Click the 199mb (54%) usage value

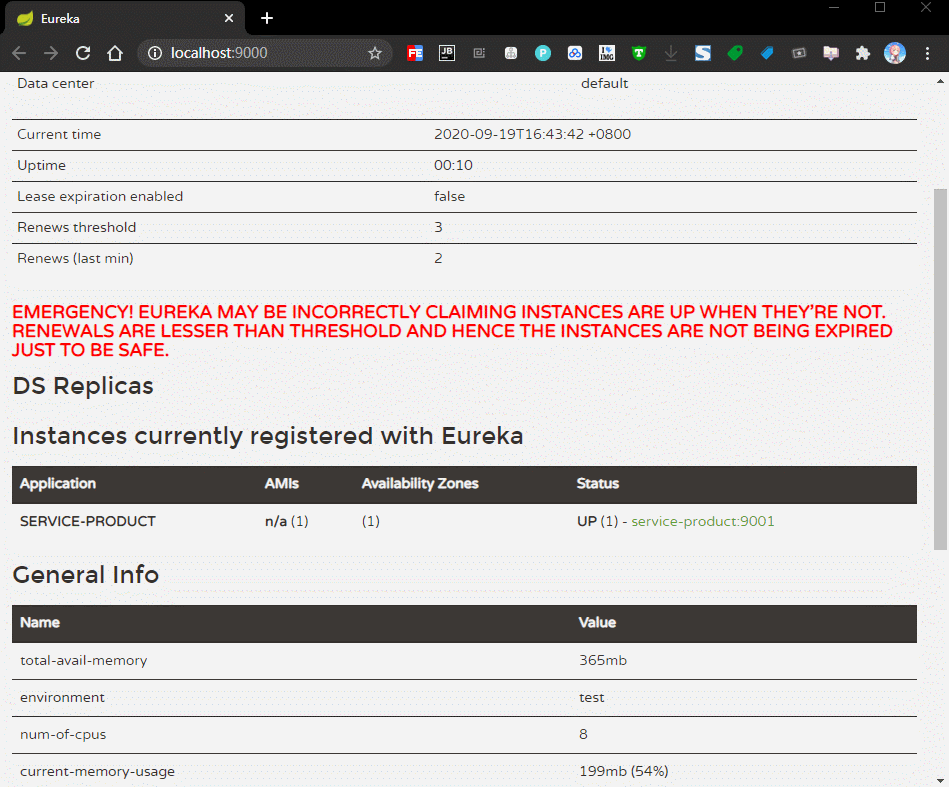(624, 771)
